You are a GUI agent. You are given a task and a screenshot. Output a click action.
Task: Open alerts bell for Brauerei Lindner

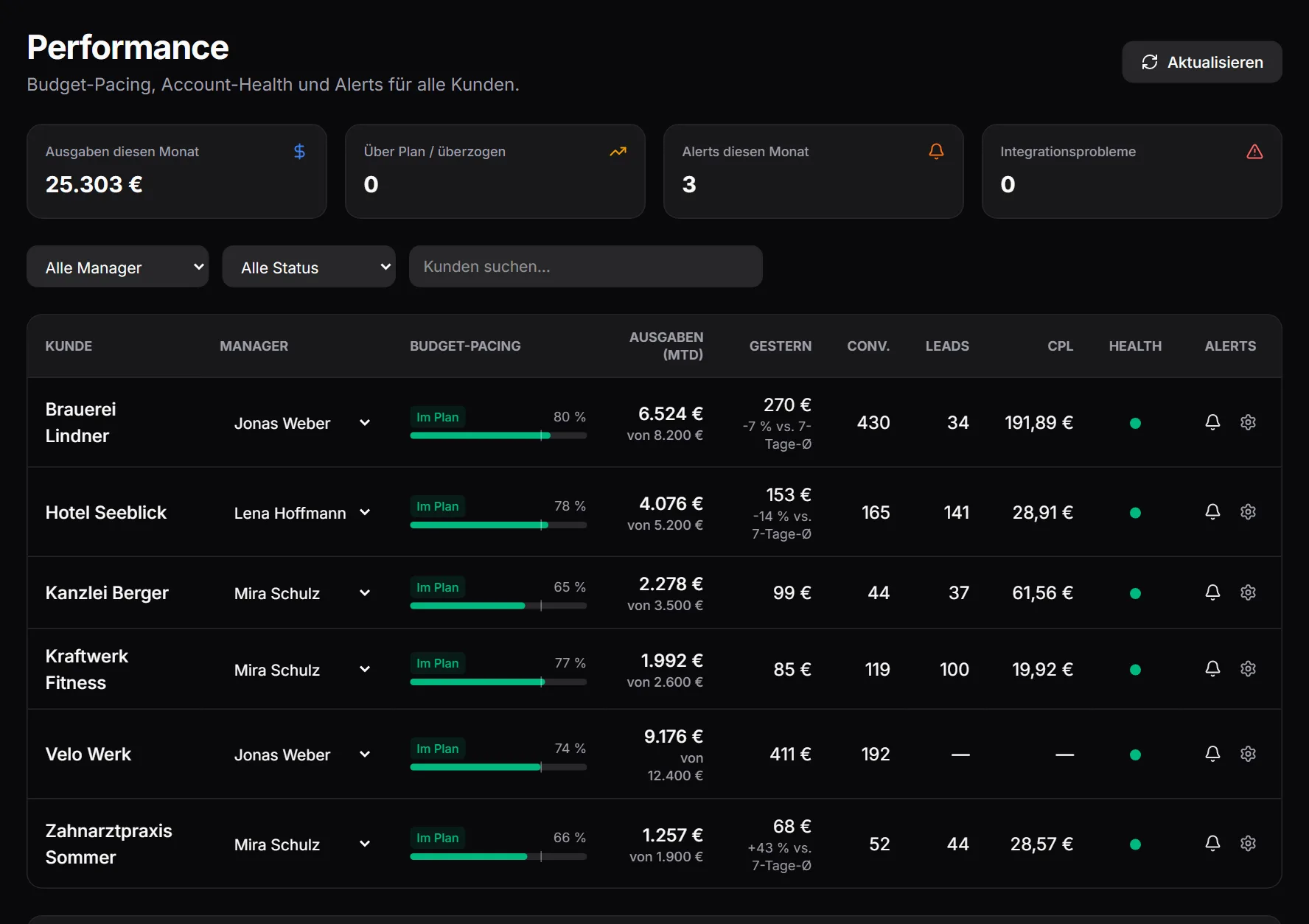(x=1212, y=422)
